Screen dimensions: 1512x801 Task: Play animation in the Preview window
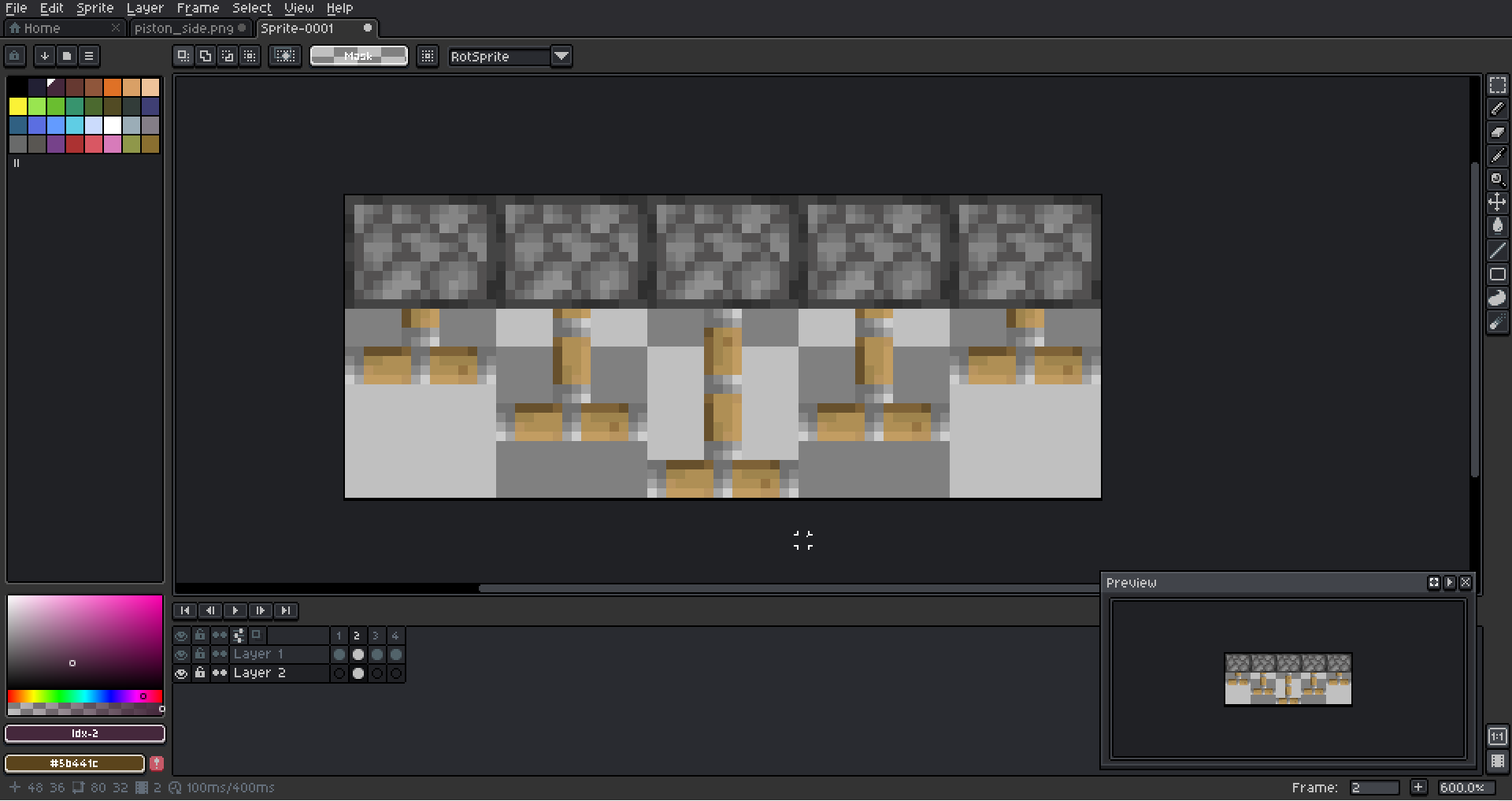(x=1449, y=583)
